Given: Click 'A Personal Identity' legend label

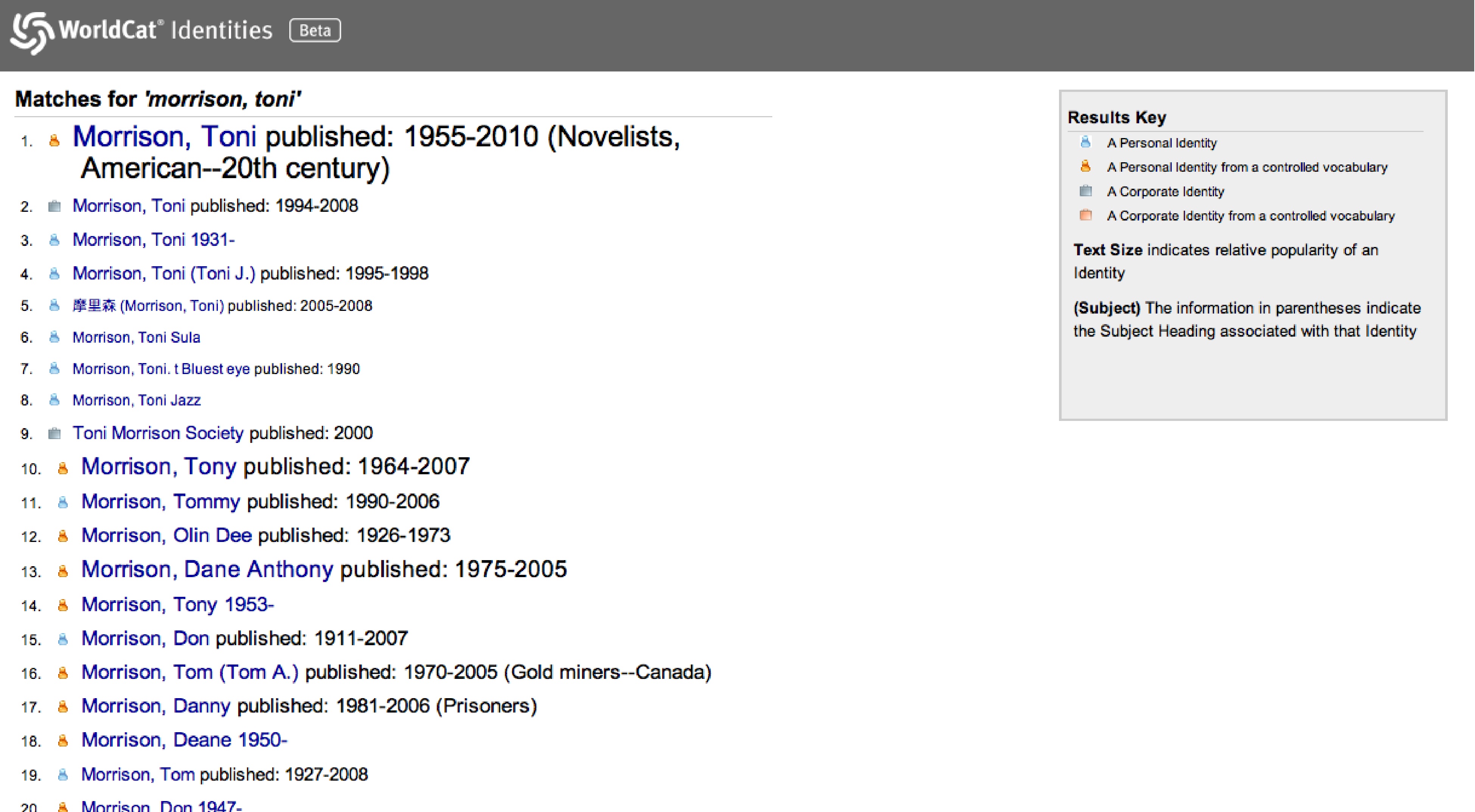Looking at the screenshot, I should tap(1161, 143).
